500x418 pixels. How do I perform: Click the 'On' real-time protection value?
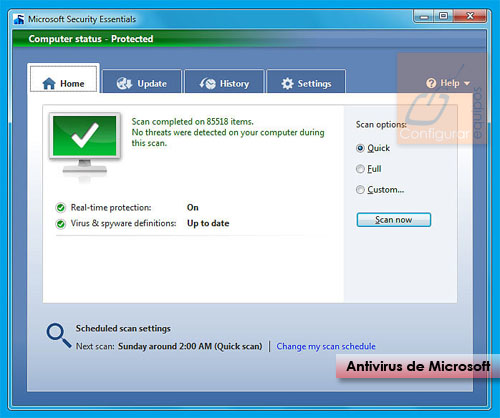(x=193, y=208)
